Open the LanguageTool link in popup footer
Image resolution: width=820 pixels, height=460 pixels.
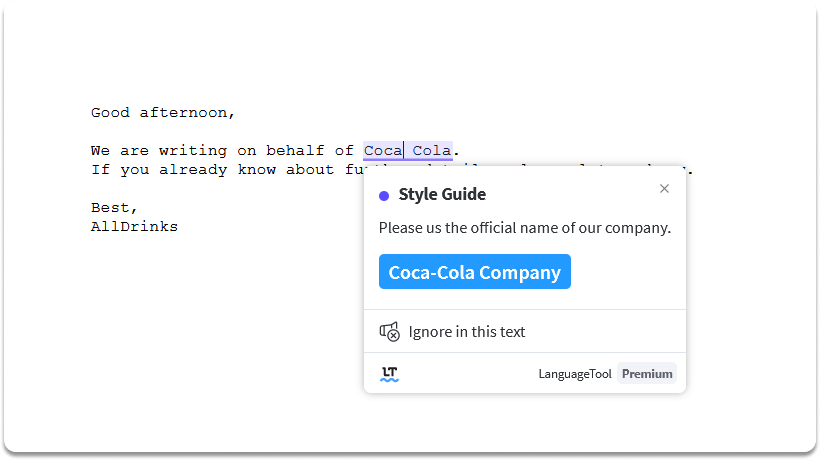pos(574,374)
